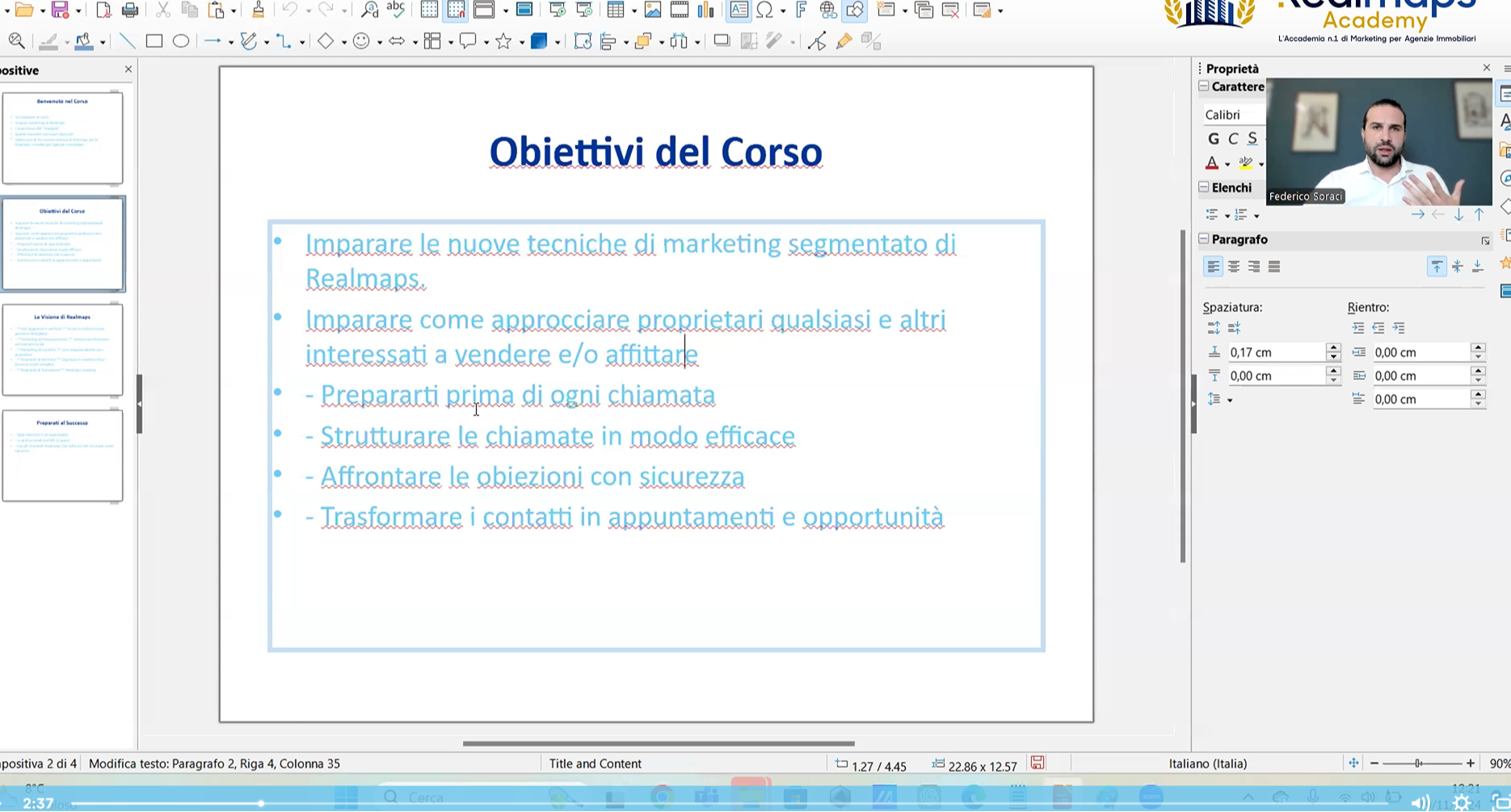1511x812 pixels.
Task: Click the Delete Slide icon
Action: pos(951,11)
